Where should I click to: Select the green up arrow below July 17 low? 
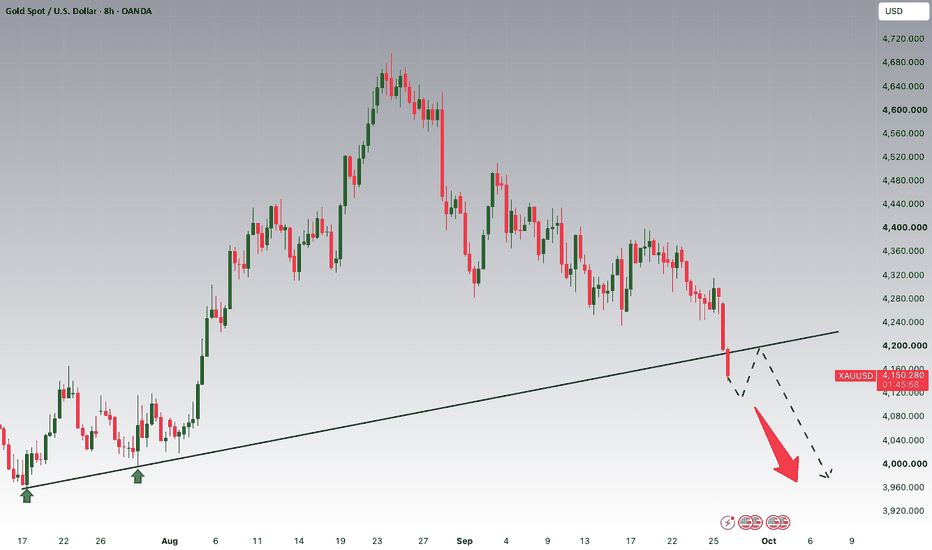click(x=27, y=495)
